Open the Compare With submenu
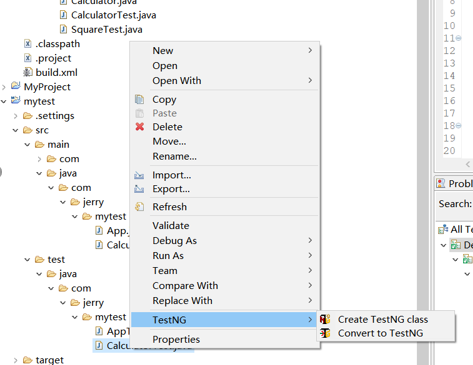The width and height of the screenshot is (473, 365). point(225,286)
